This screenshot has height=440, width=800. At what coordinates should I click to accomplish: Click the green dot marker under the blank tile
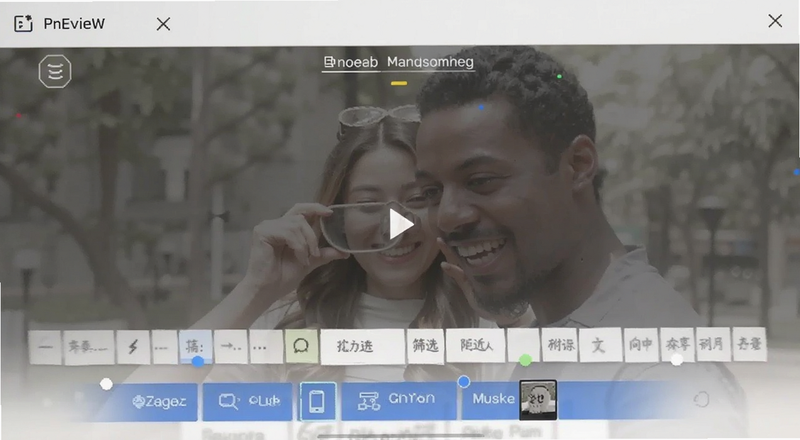pos(525,360)
